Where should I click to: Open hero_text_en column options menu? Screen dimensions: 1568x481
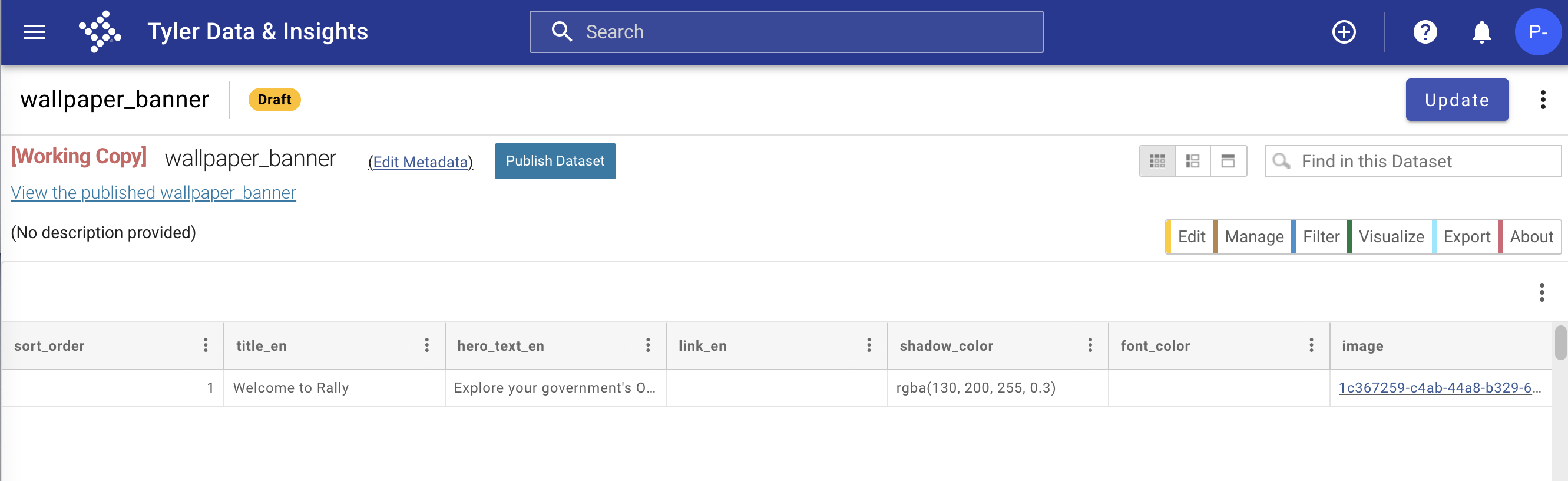point(648,345)
